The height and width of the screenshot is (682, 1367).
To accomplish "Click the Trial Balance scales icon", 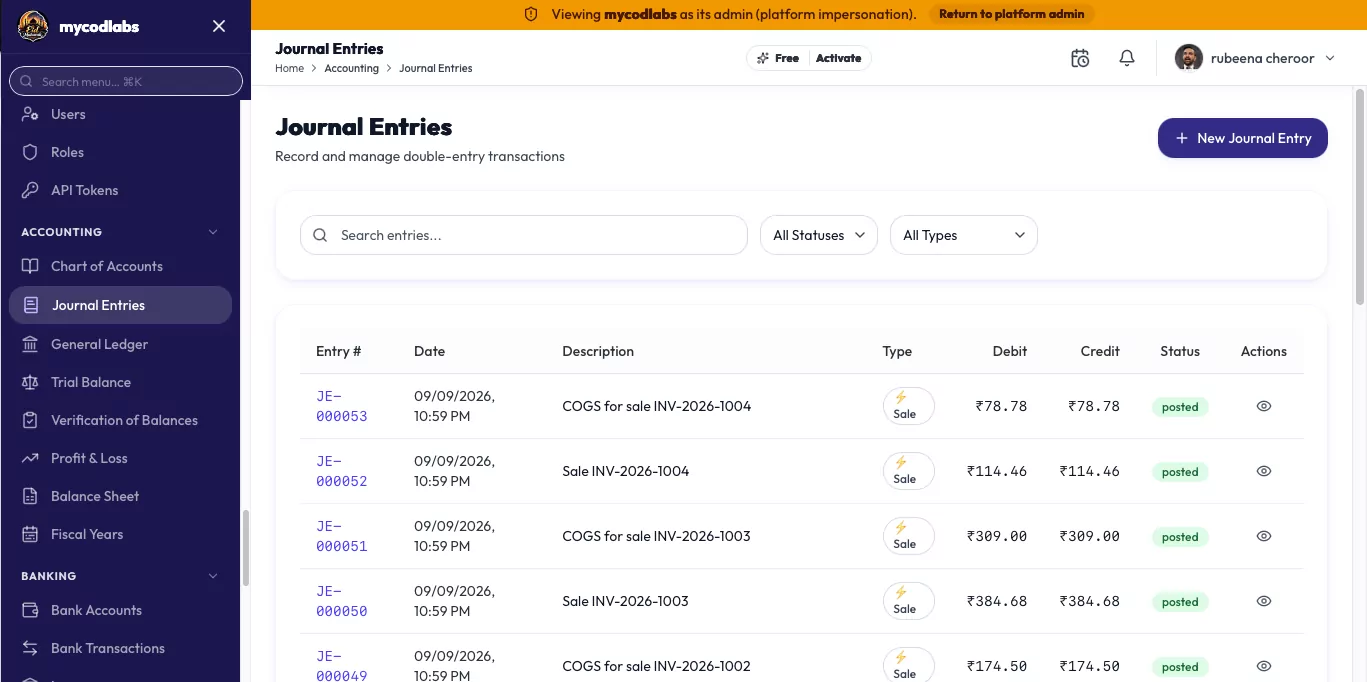I will pyautogui.click(x=30, y=382).
